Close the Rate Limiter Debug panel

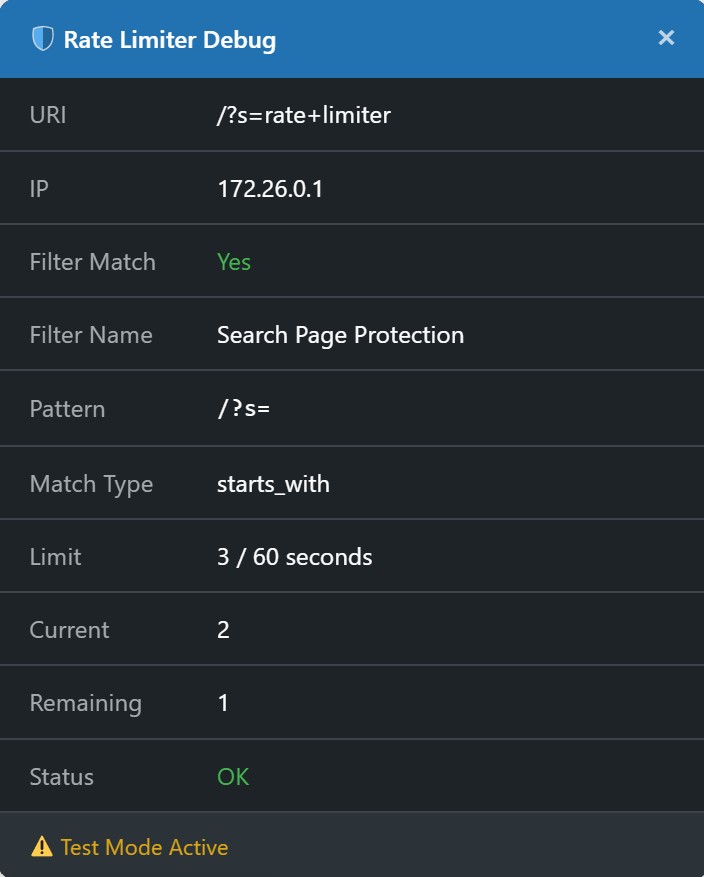point(665,38)
